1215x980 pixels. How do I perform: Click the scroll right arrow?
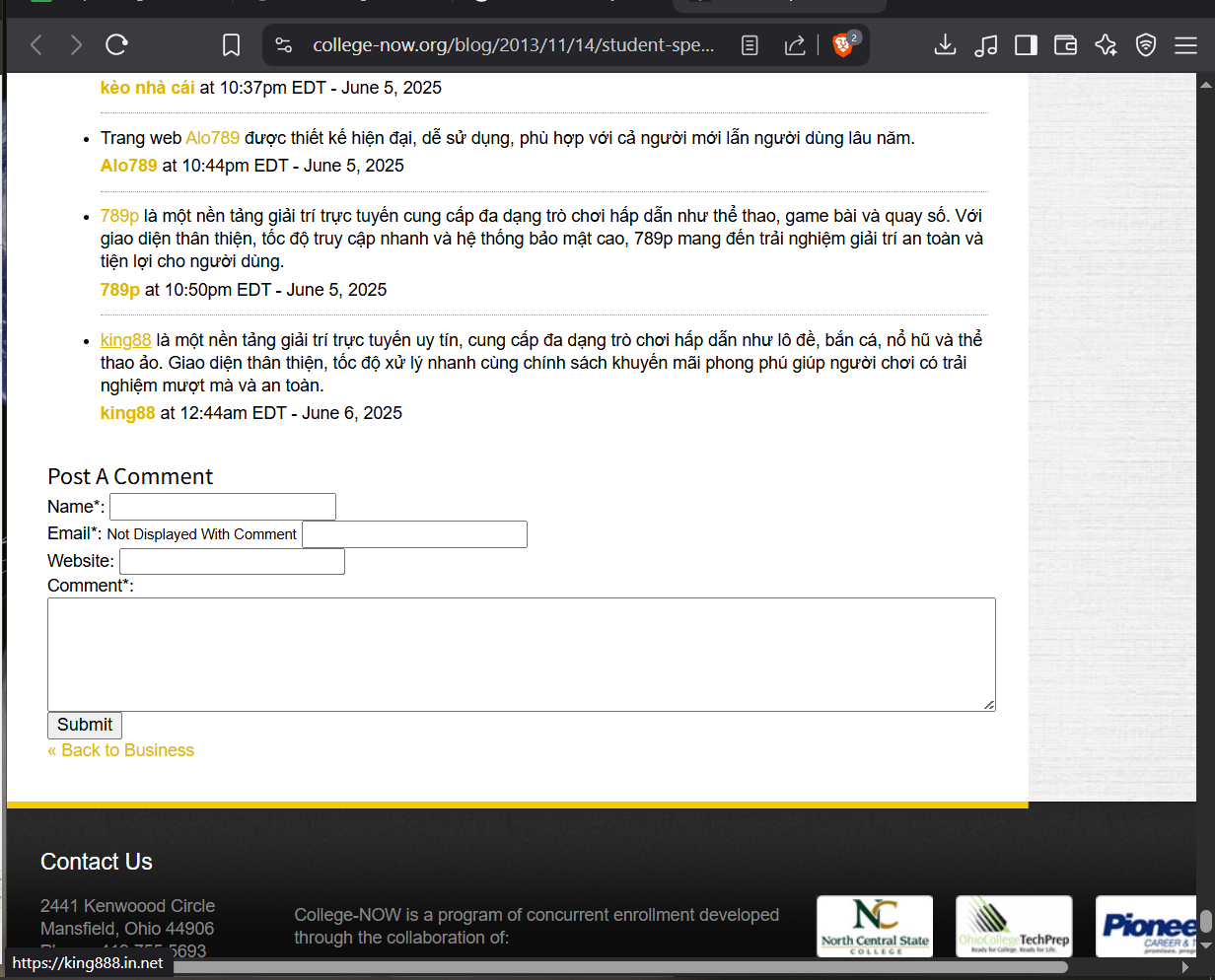coord(1186,967)
